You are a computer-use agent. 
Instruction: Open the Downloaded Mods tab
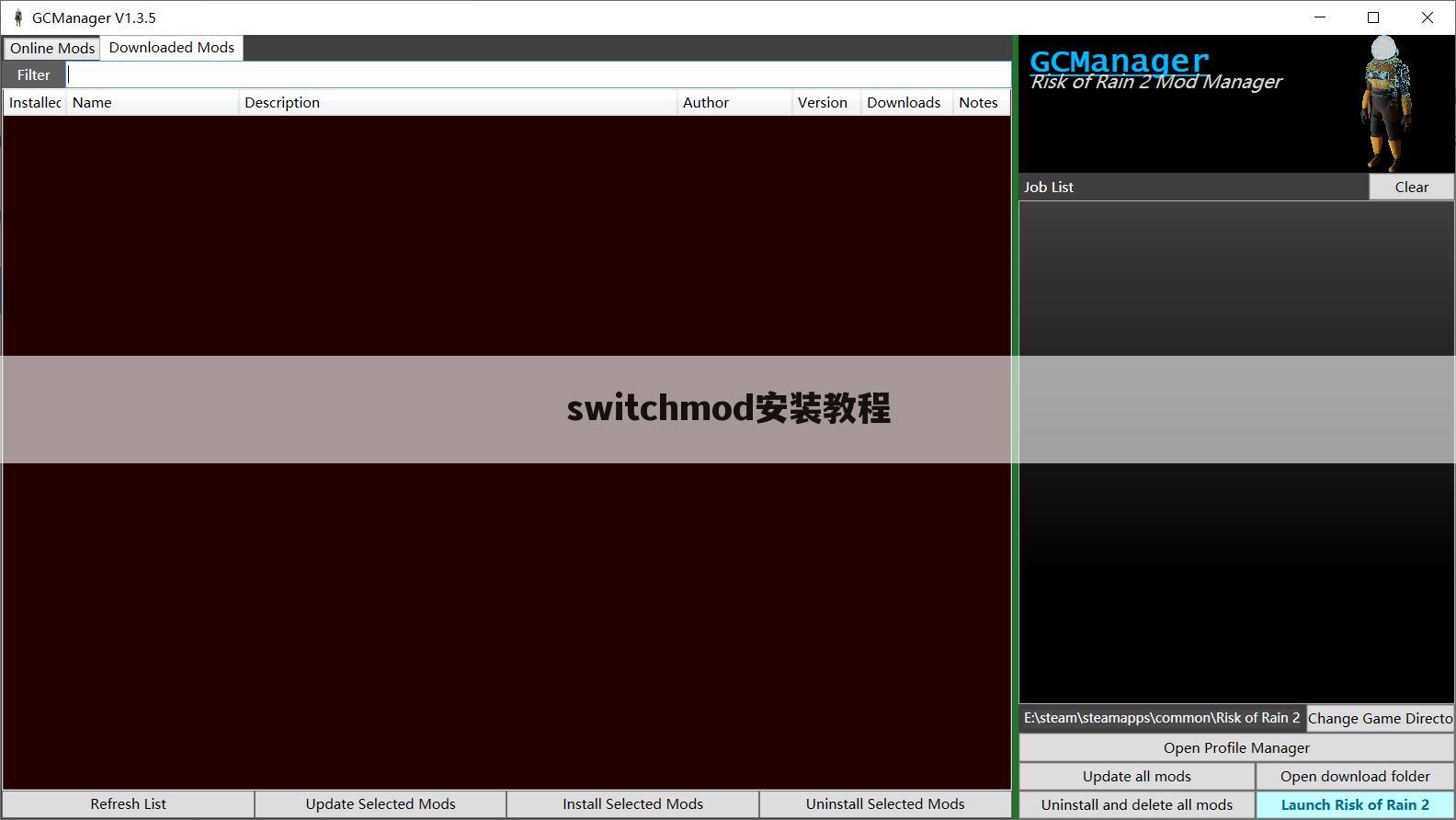172,48
